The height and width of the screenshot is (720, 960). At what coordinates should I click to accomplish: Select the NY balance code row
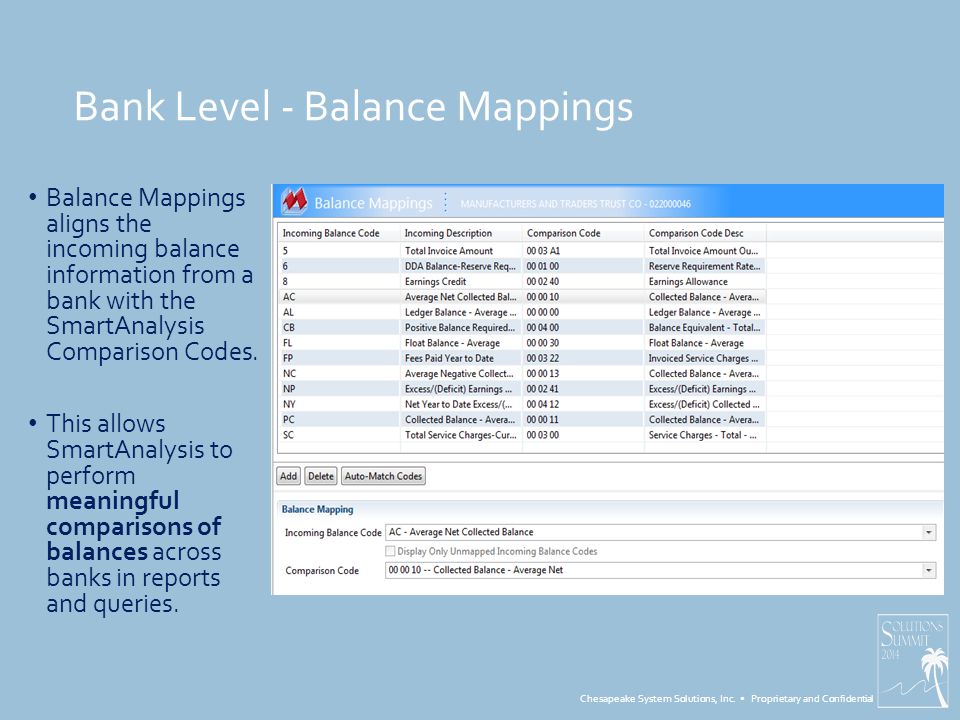(x=522, y=403)
